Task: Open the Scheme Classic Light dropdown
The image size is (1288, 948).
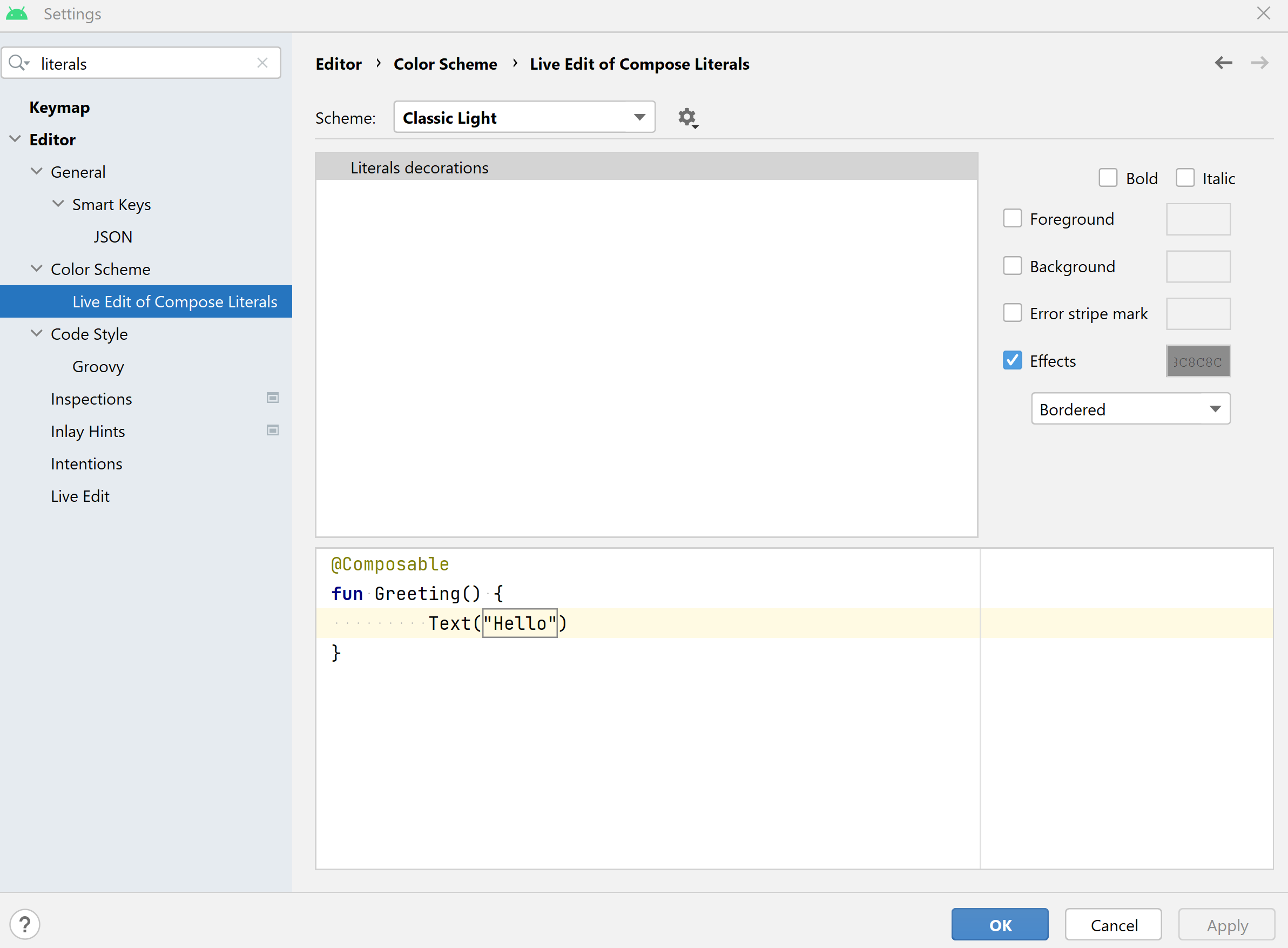Action: [x=524, y=117]
